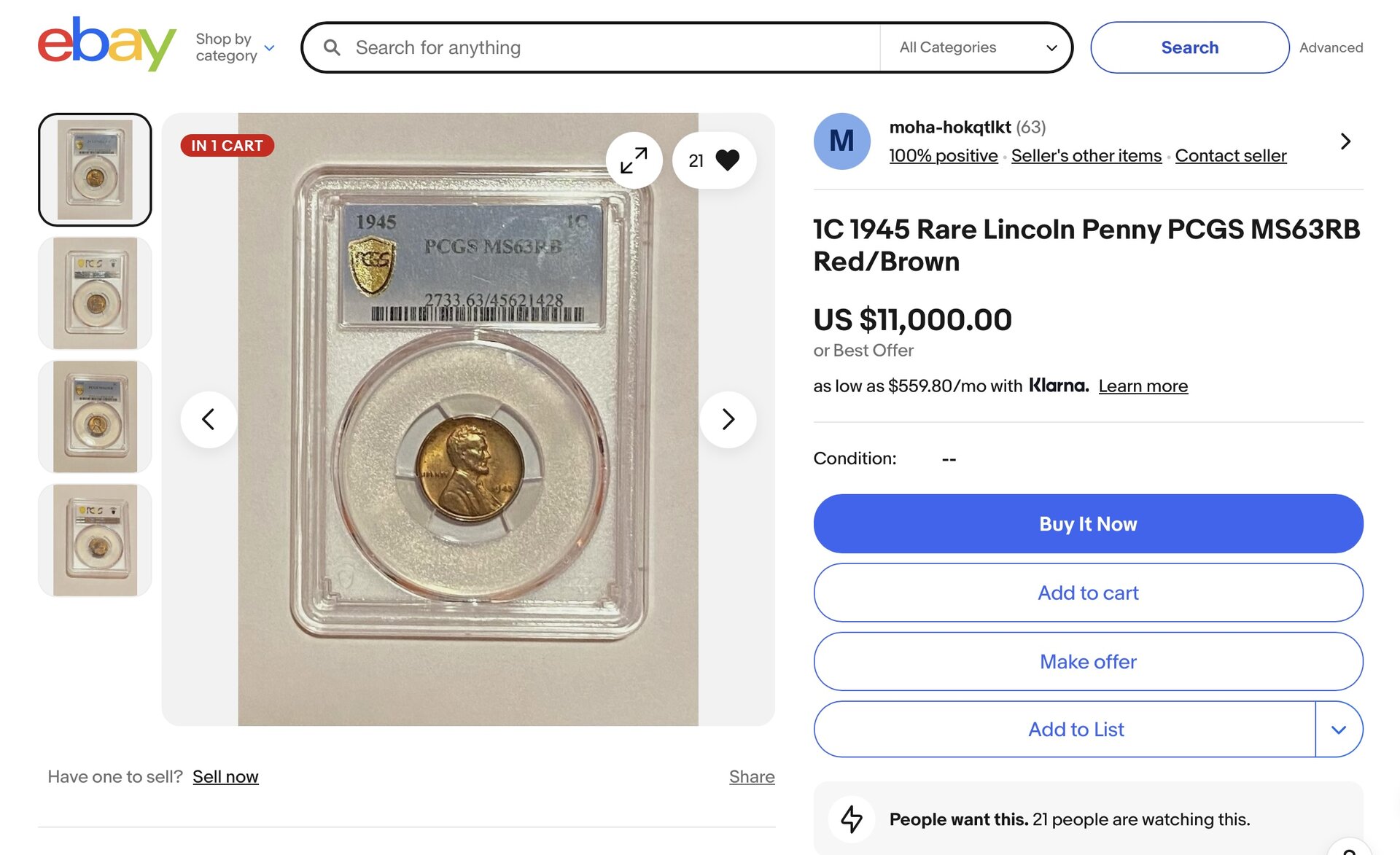Click the seller avatar M icon

click(x=841, y=141)
